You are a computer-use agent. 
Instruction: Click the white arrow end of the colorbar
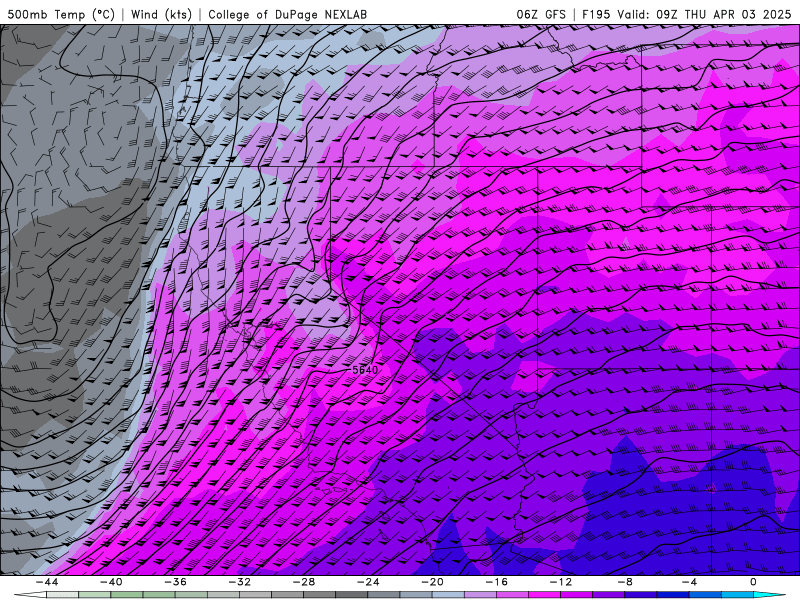[30, 595]
